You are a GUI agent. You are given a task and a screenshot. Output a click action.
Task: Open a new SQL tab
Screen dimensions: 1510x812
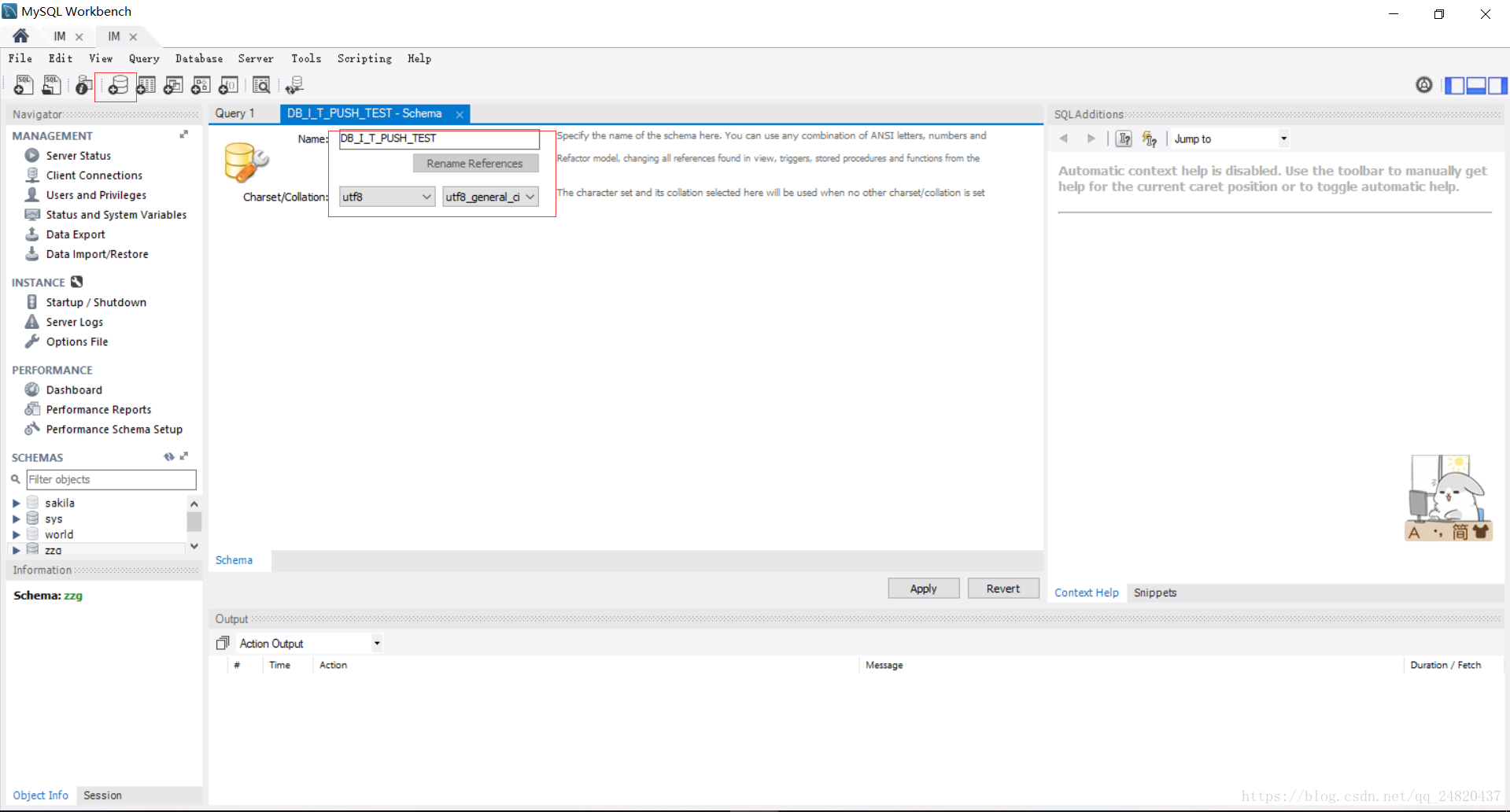coord(24,85)
